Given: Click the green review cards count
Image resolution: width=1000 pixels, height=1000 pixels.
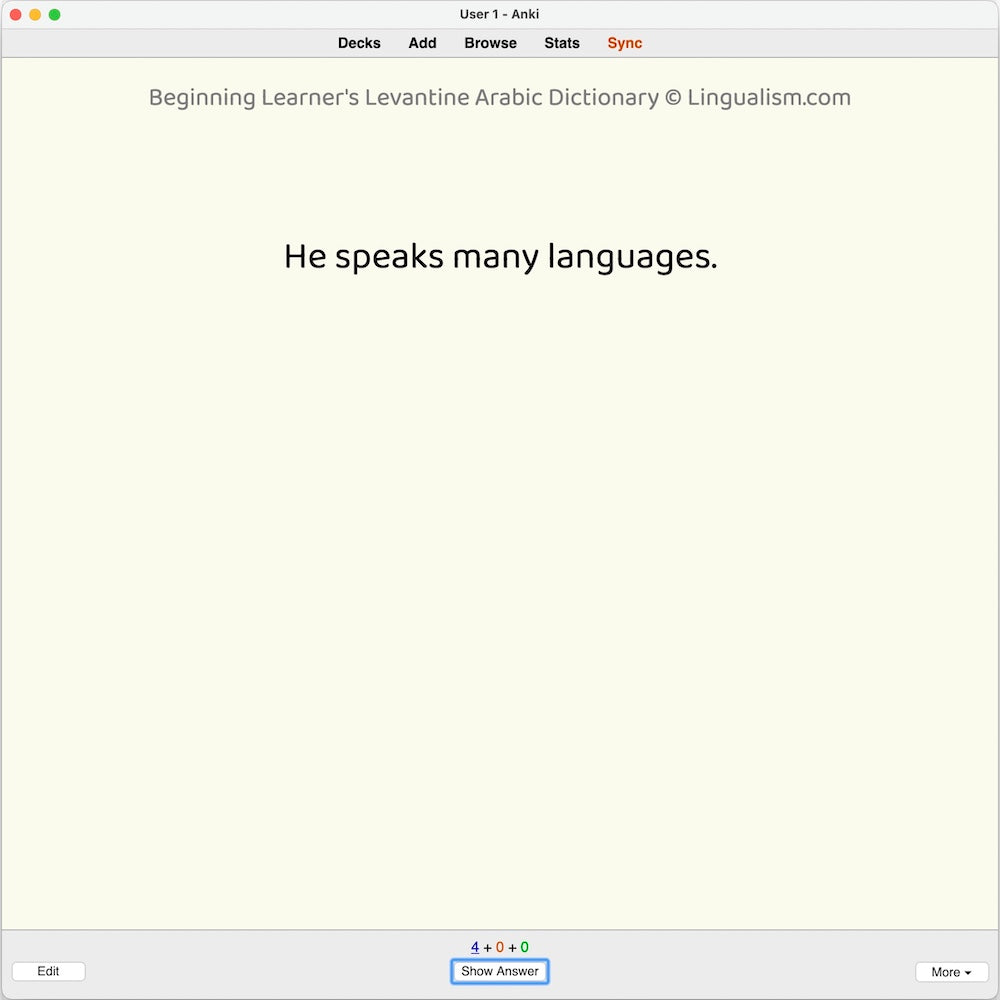Looking at the screenshot, I should pos(525,946).
